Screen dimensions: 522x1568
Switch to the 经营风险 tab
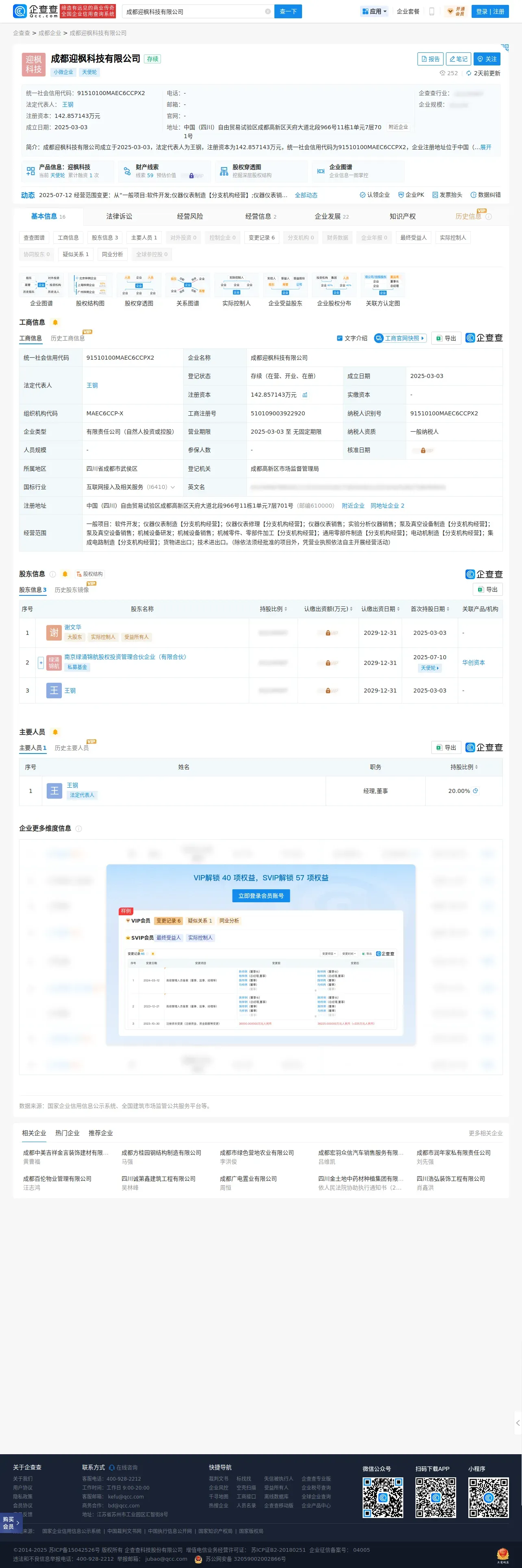(x=190, y=216)
